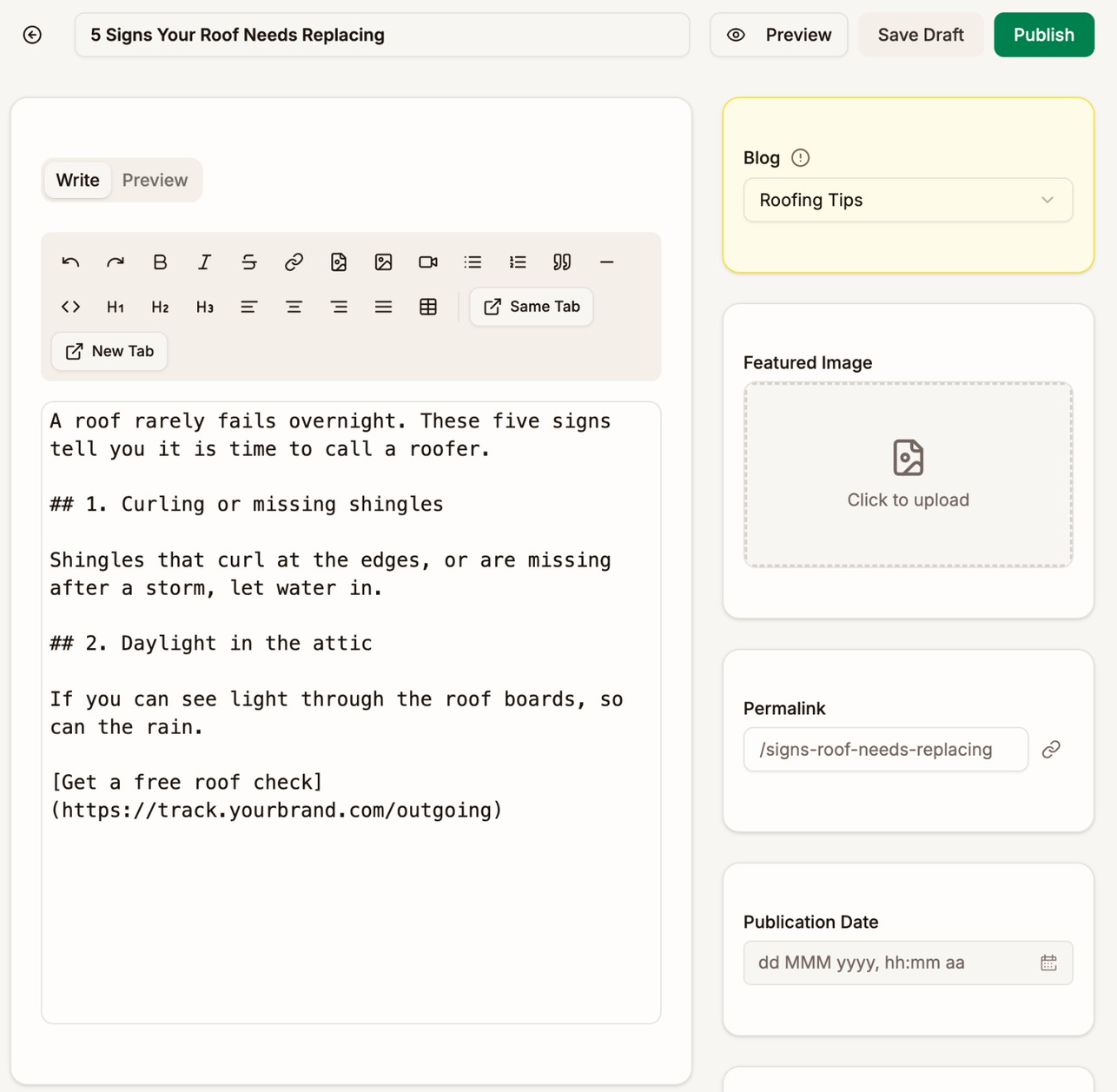Insert a bulleted list
Image resolution: width=1117 pixels, height=1092 pixels.
[473, 262]
